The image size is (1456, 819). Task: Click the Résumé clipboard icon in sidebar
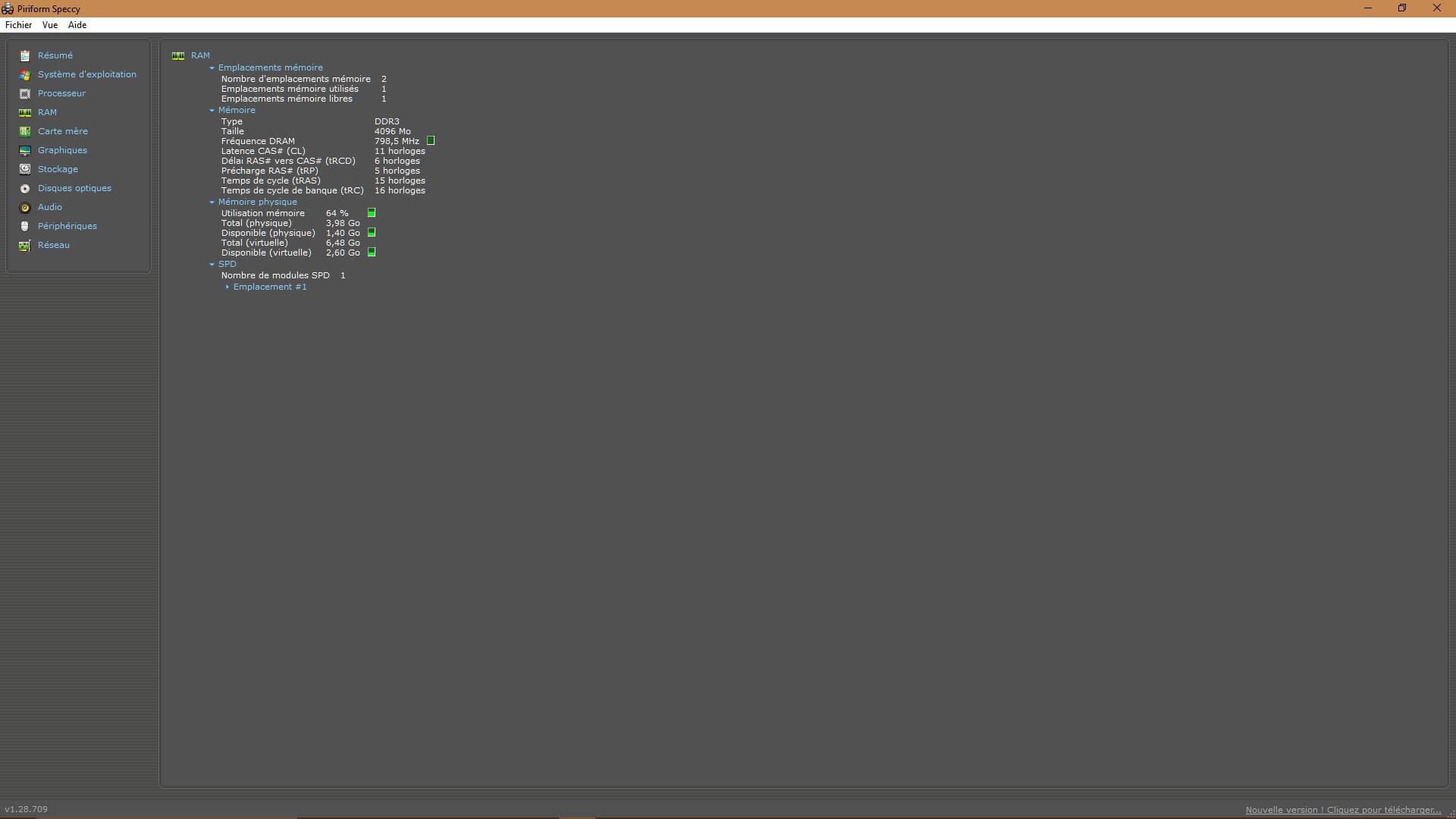point(25,55)
